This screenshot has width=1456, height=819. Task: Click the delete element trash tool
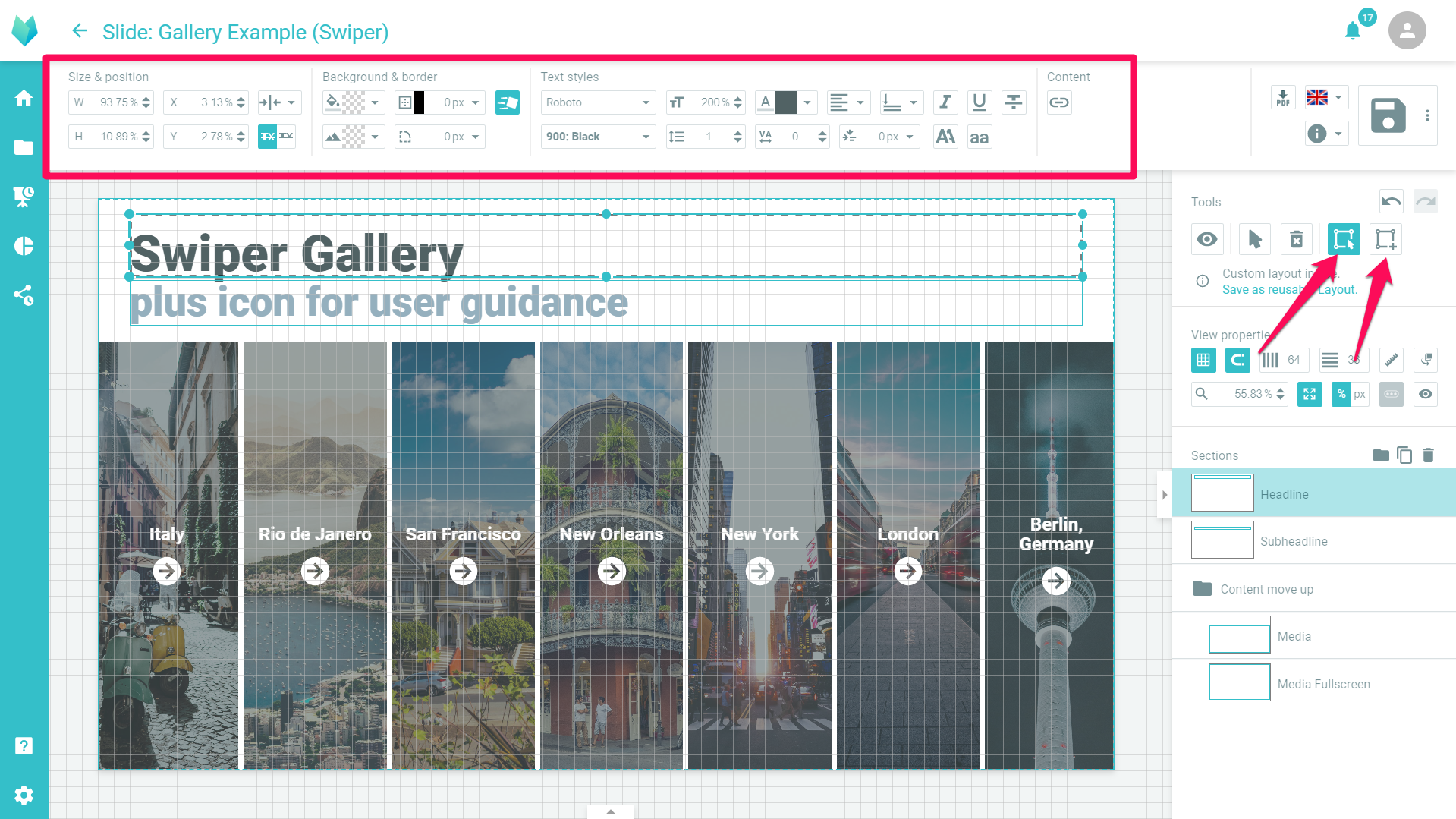pos(1297,240)
